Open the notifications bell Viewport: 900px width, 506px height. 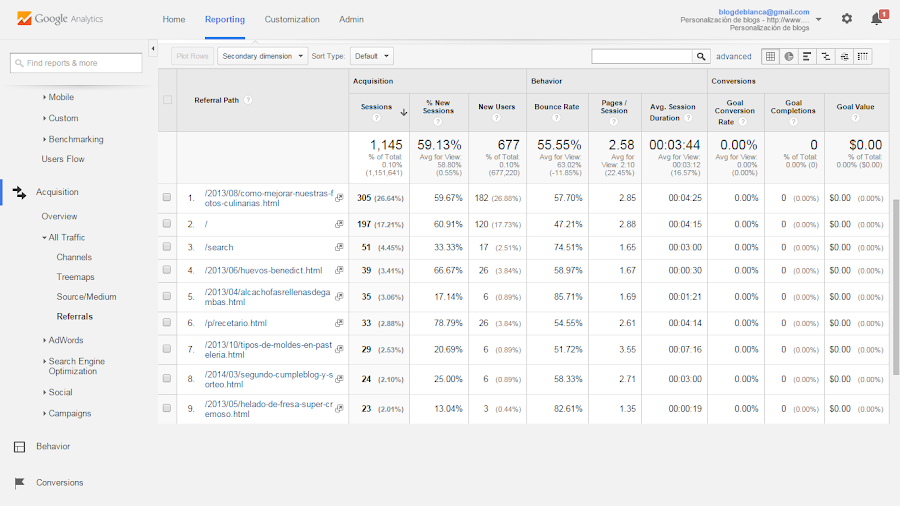click(x=878, y=18)
